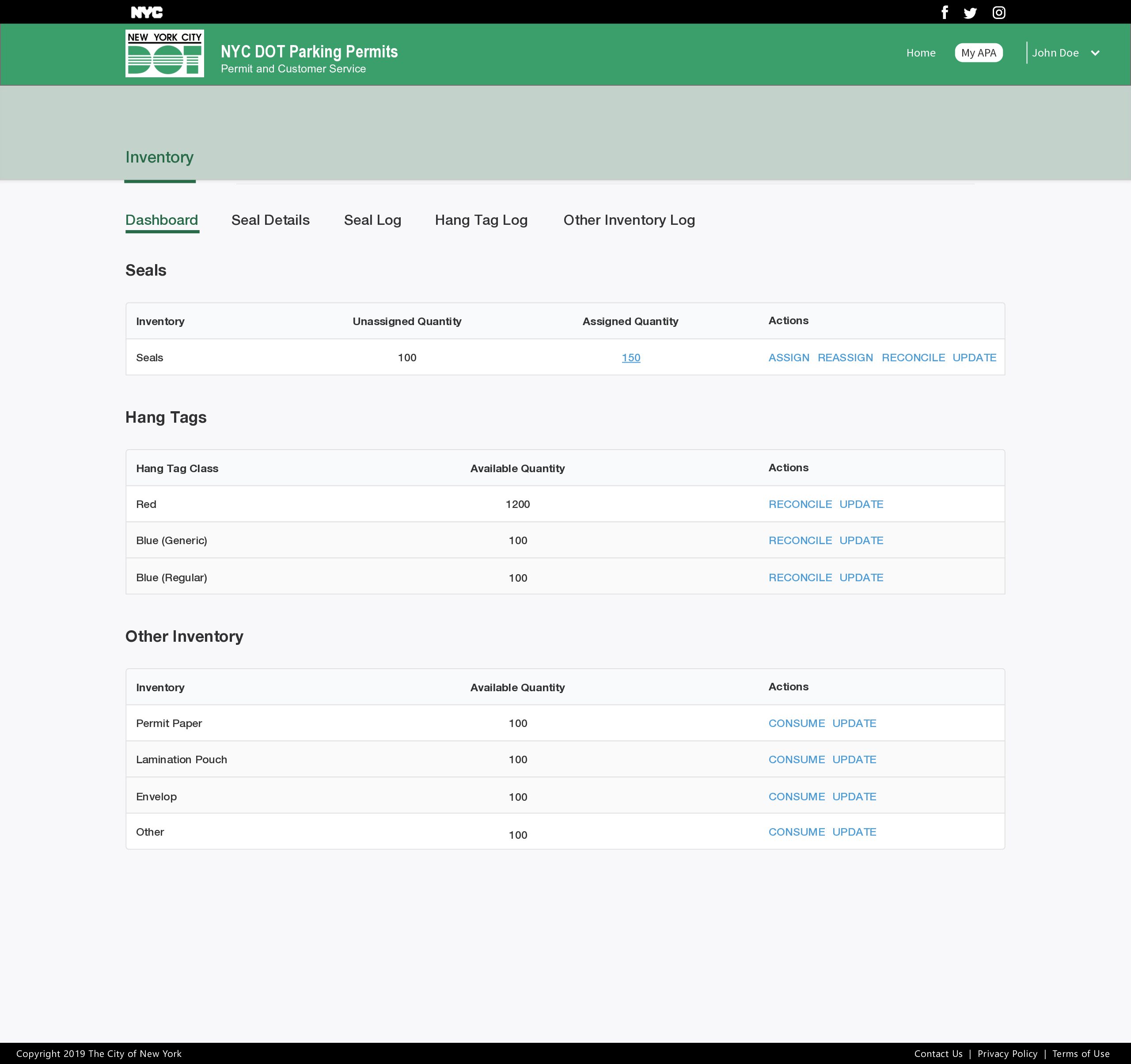Click the 150 assigned quantity link
Image resolution: width=1131 pixels, height=1064 pixels.
click(x=630, y=358)
